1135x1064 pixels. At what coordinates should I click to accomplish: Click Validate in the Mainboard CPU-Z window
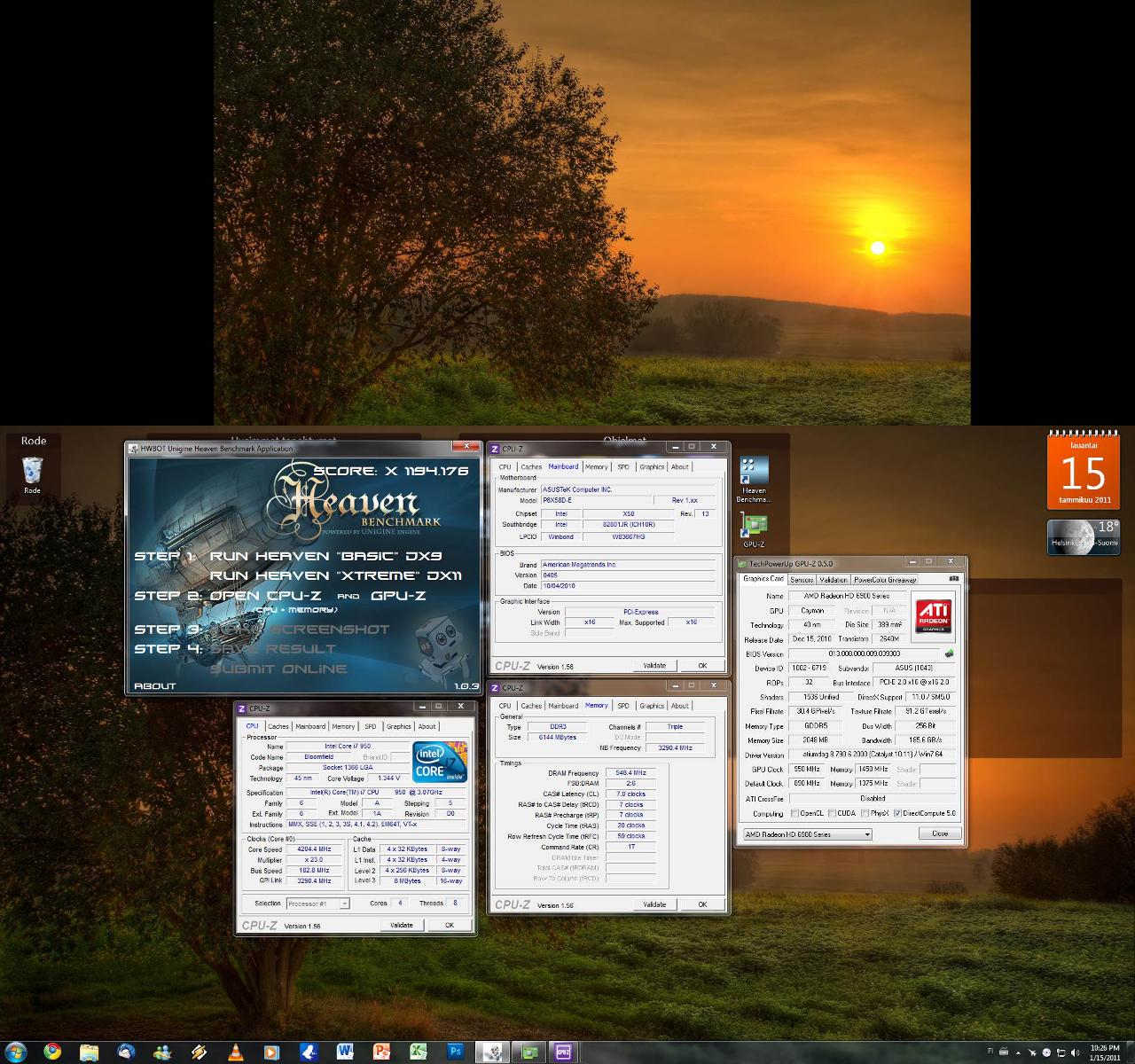(x=654, y=665)
